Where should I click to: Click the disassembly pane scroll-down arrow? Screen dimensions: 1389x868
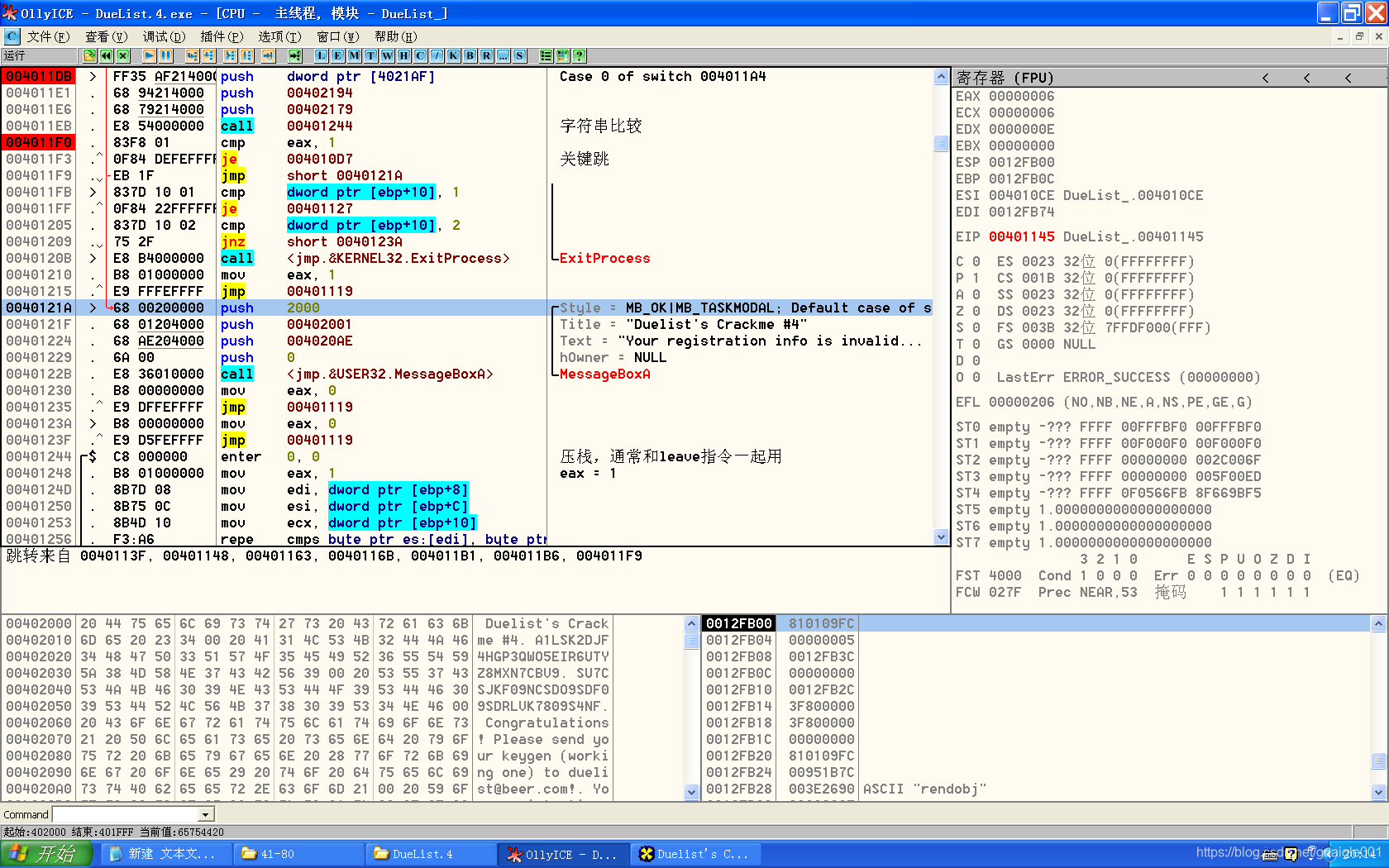point(941,537)
